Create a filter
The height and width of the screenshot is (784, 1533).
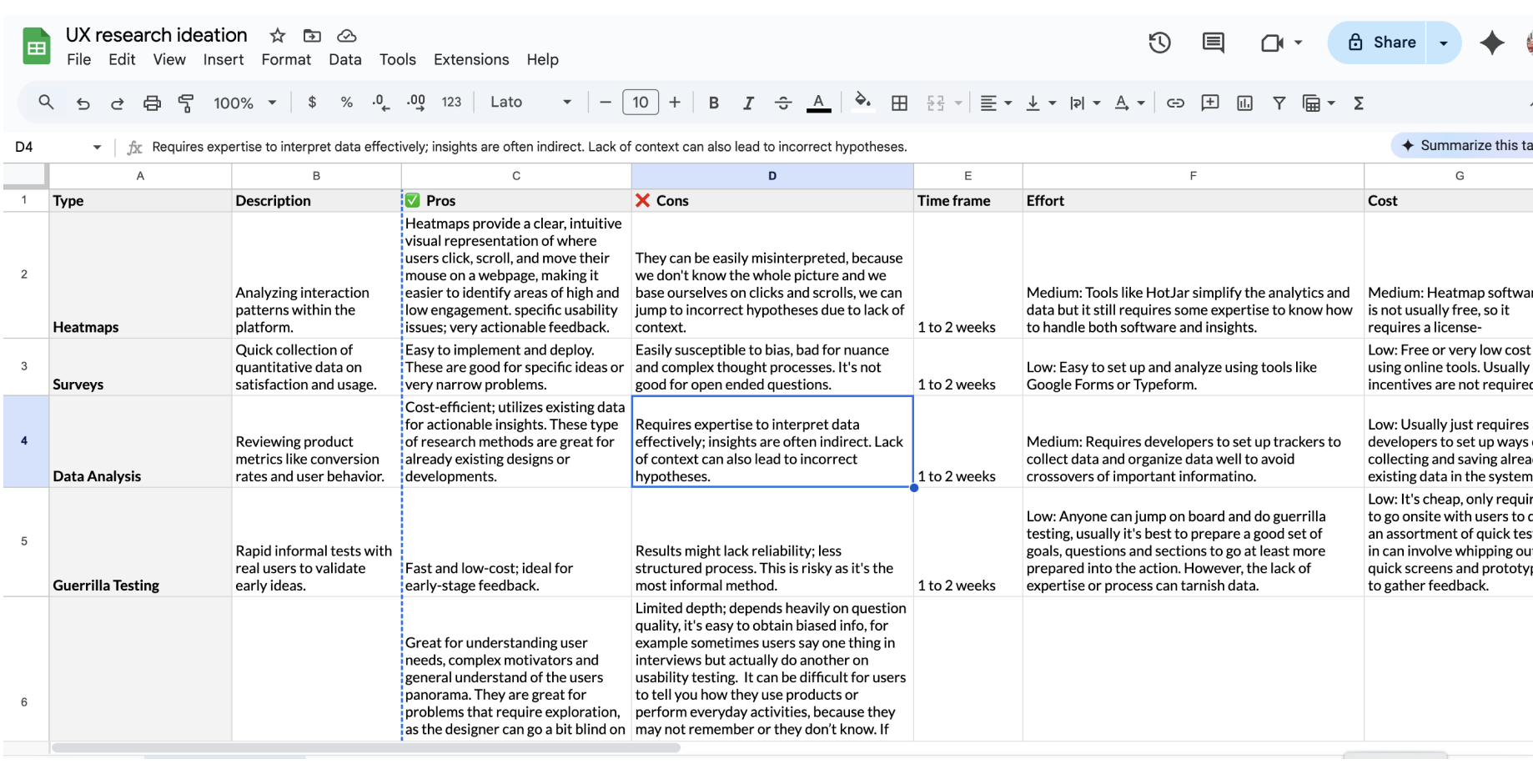(x=1279, y=103)
